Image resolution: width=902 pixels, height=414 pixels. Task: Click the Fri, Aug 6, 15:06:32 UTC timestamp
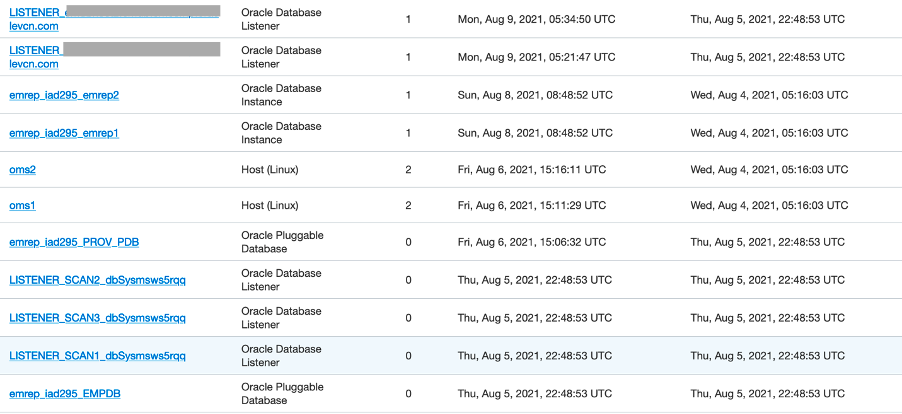pyautogui.click(x=532, y=242)
